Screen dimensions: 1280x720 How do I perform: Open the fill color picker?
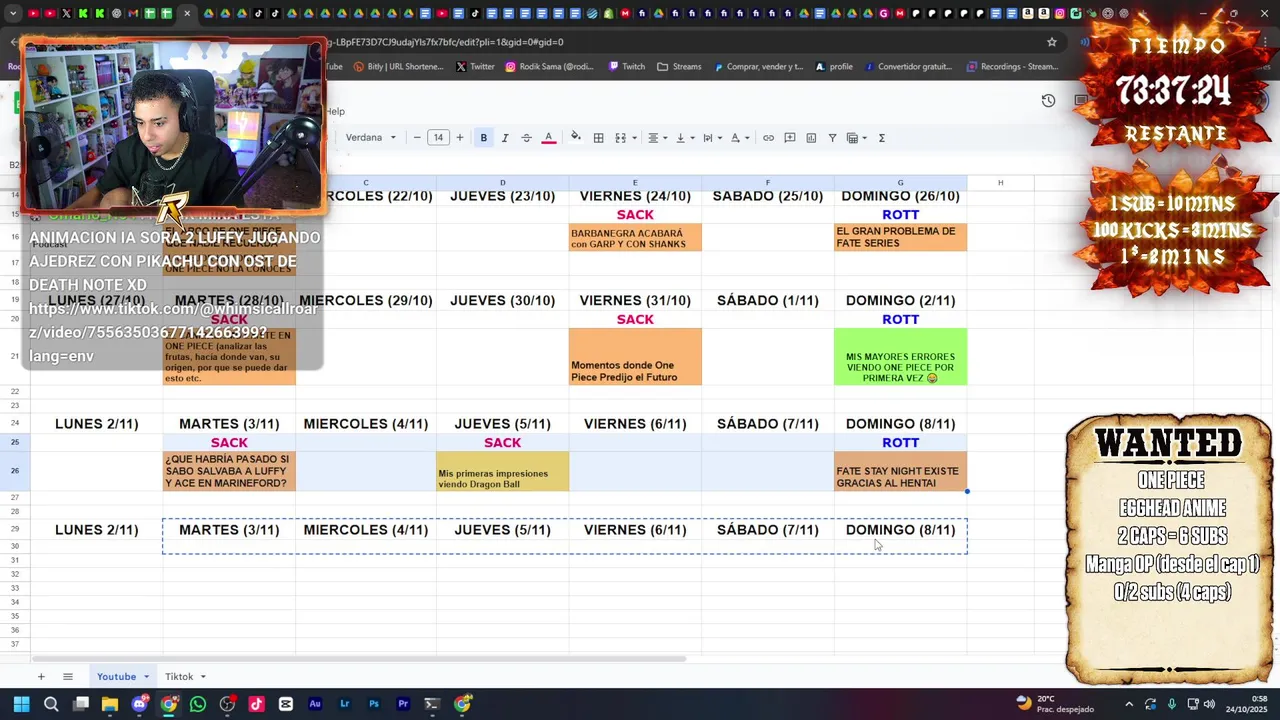[x=575, y=138]
